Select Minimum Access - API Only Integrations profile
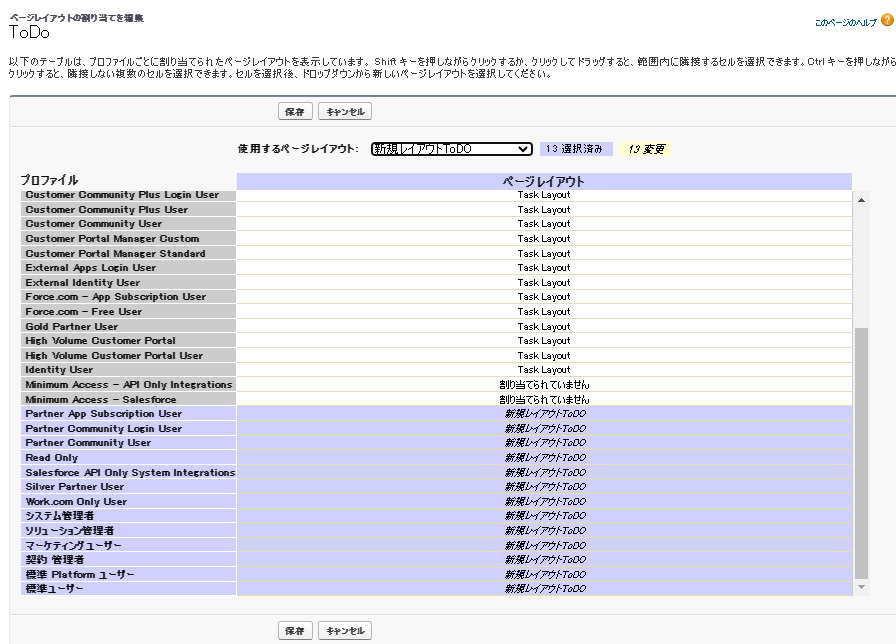Viewport: 896px width, 644px height. 129,385
